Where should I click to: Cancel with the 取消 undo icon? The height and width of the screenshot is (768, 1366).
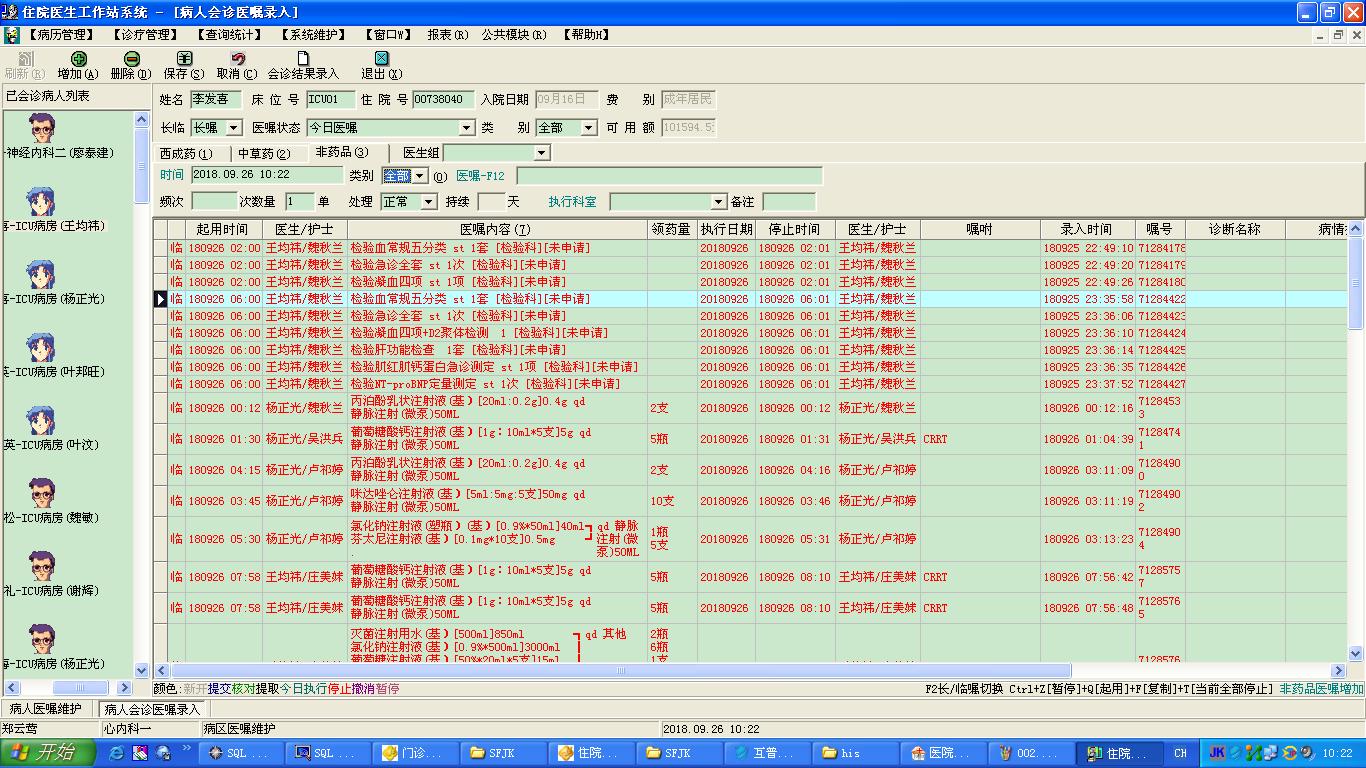click(238, 60)
